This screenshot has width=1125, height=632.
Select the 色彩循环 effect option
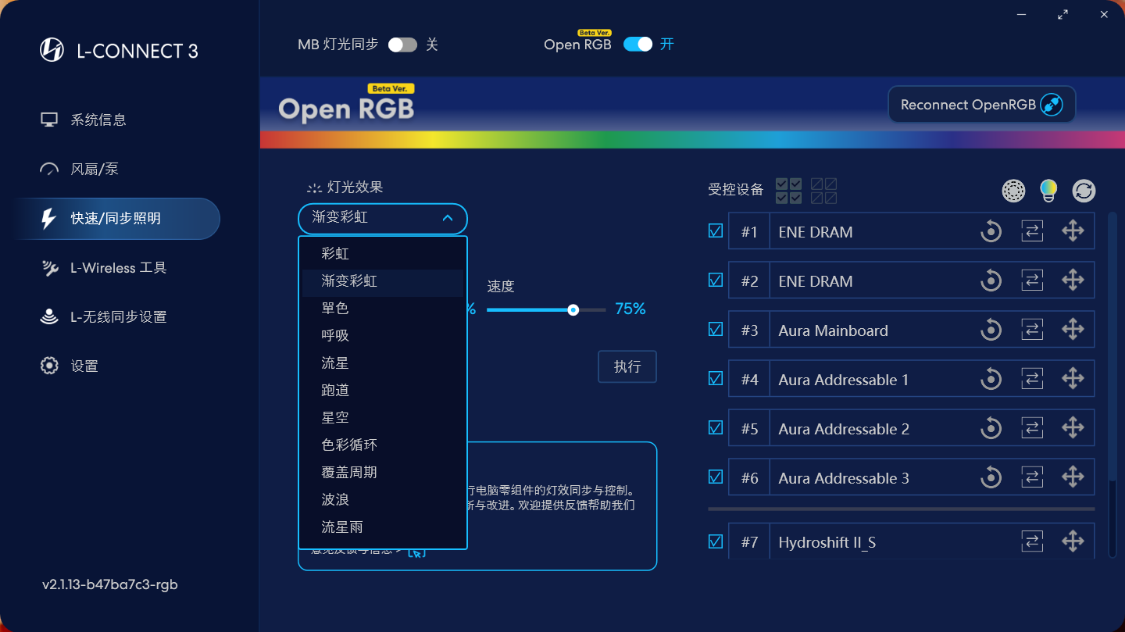[382, 445]
